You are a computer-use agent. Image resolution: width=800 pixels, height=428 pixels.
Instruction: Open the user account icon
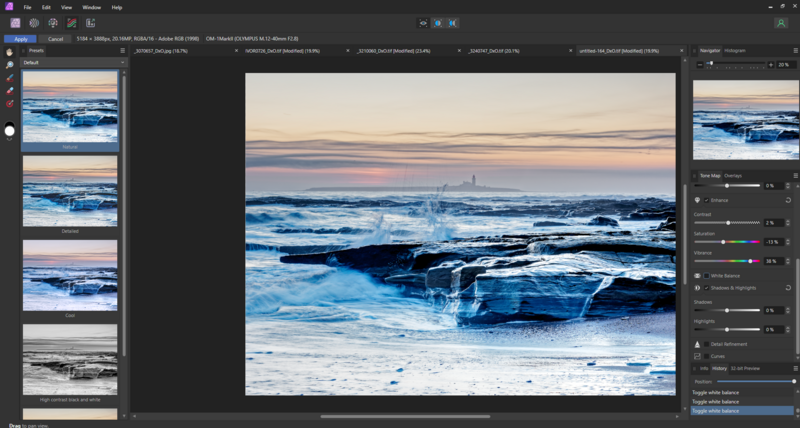(x=781, y=23)
